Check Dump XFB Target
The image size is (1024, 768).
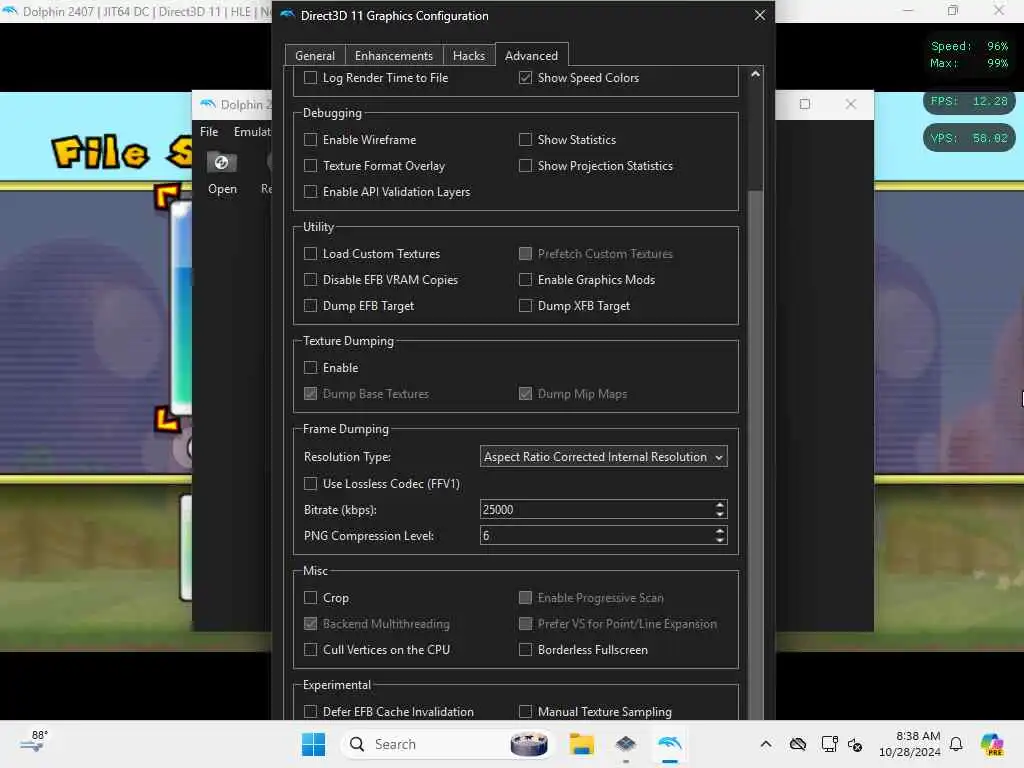(525, 306)
